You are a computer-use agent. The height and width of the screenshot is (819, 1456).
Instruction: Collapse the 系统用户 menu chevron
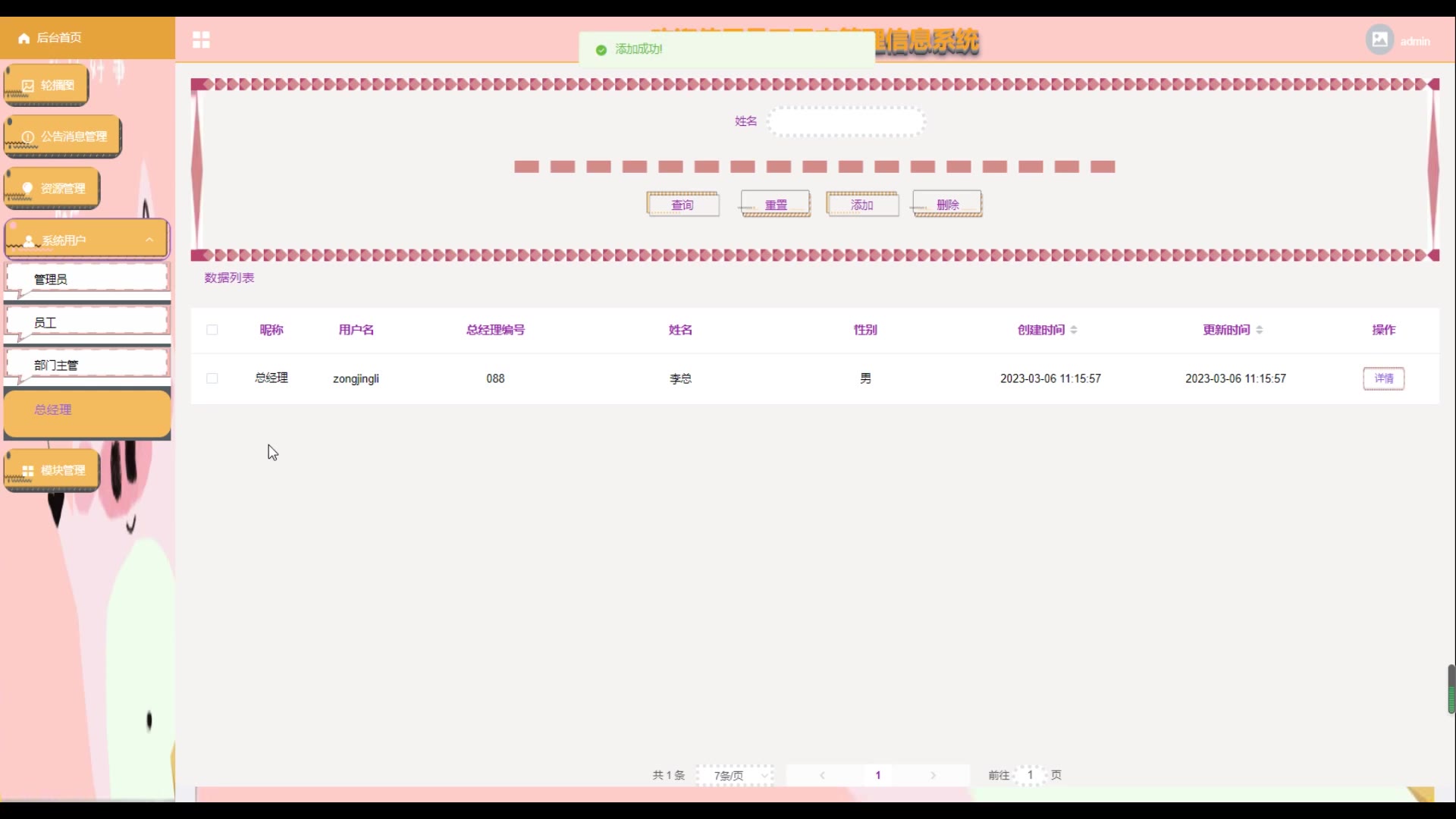tap(149, 240)
